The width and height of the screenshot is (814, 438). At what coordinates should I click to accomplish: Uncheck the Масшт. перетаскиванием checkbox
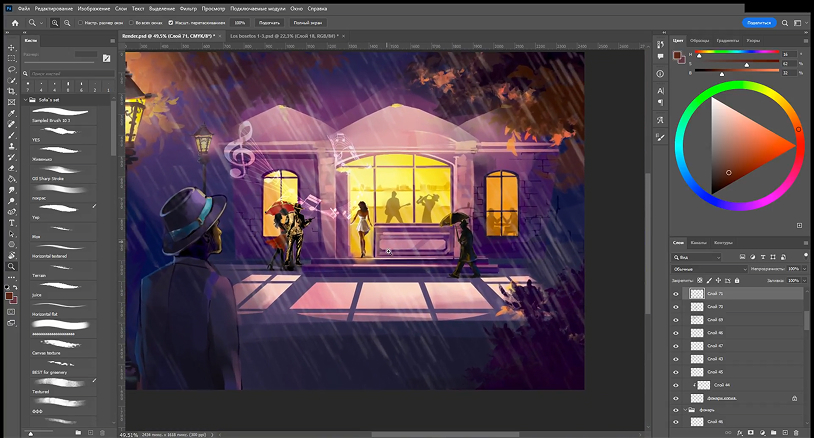click(171, 21)
